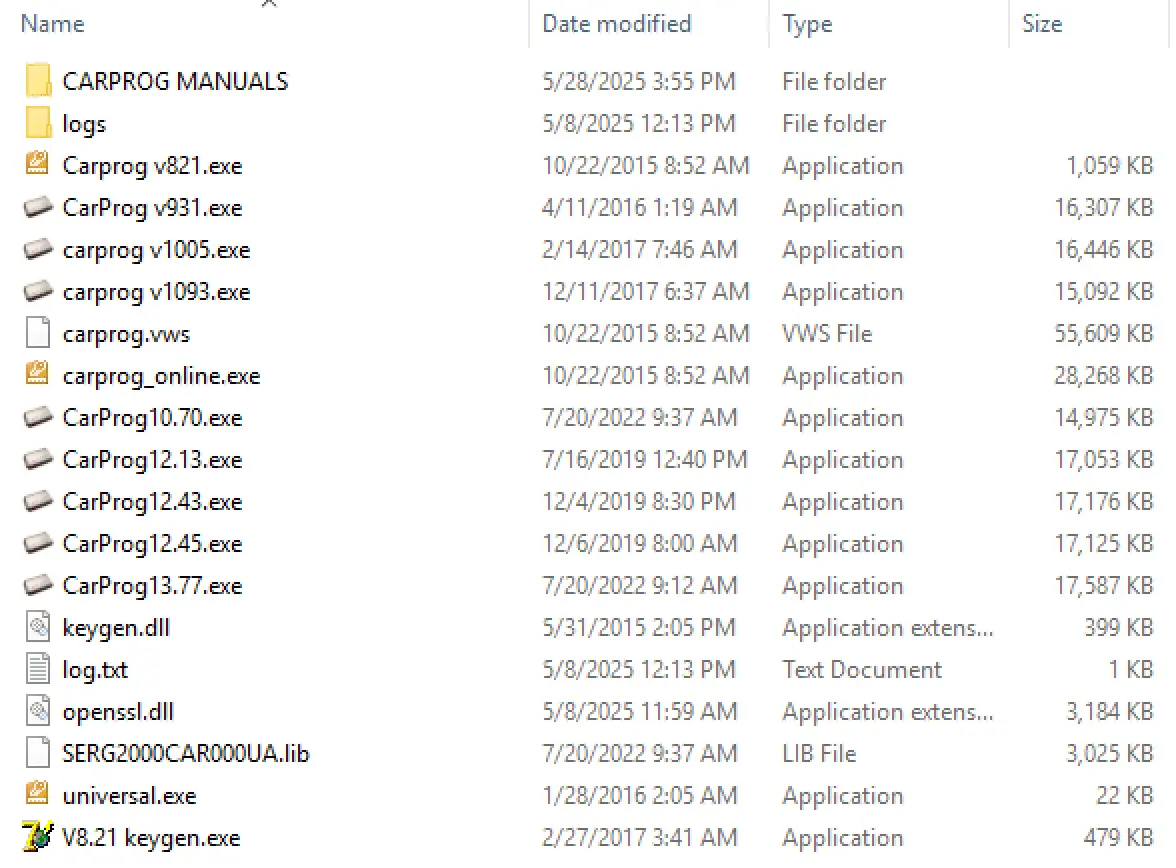Click the size value 479 KB

coord(1118,837)
